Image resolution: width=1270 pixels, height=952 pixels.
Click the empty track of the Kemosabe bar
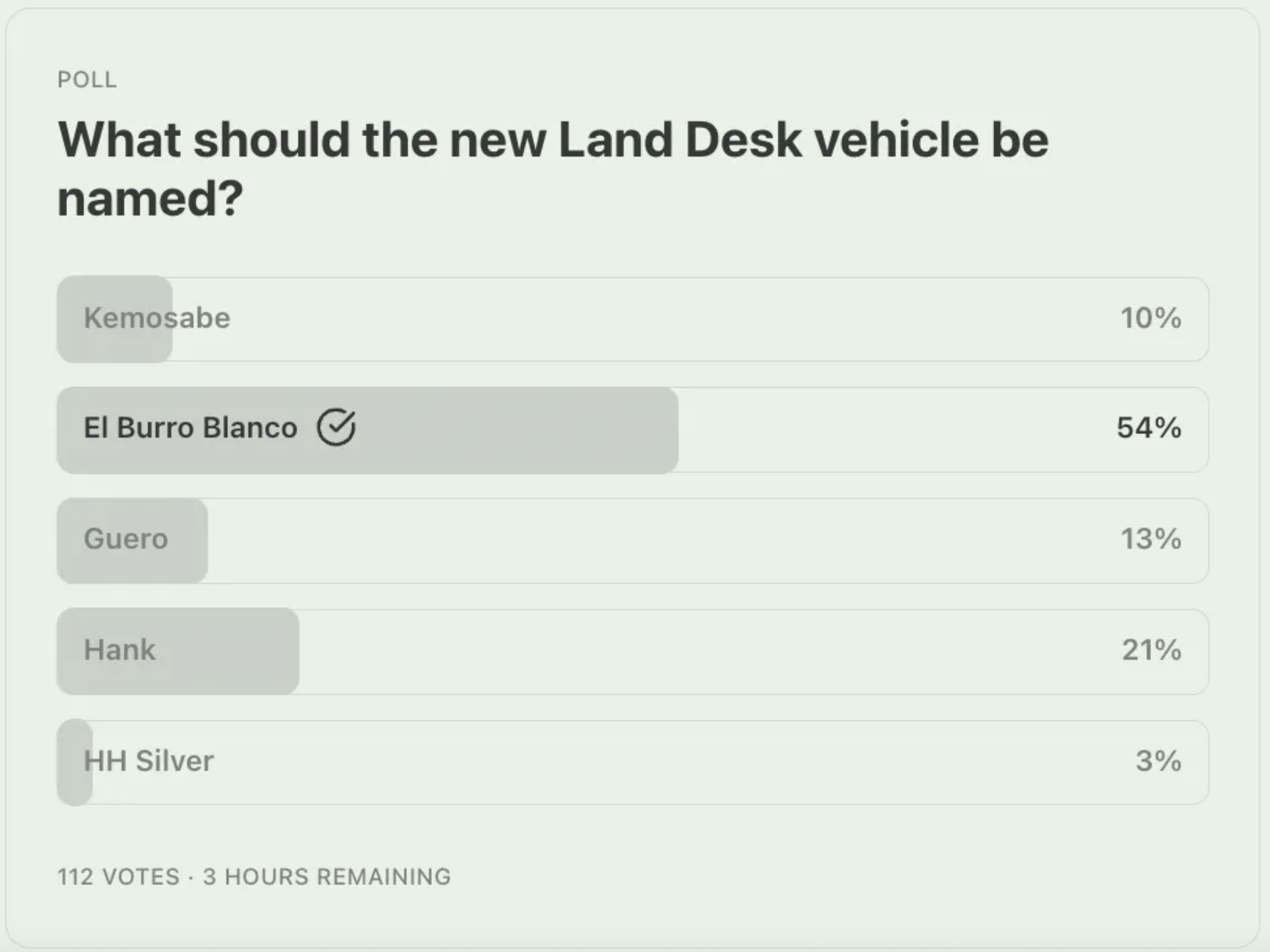pos(641,319)
